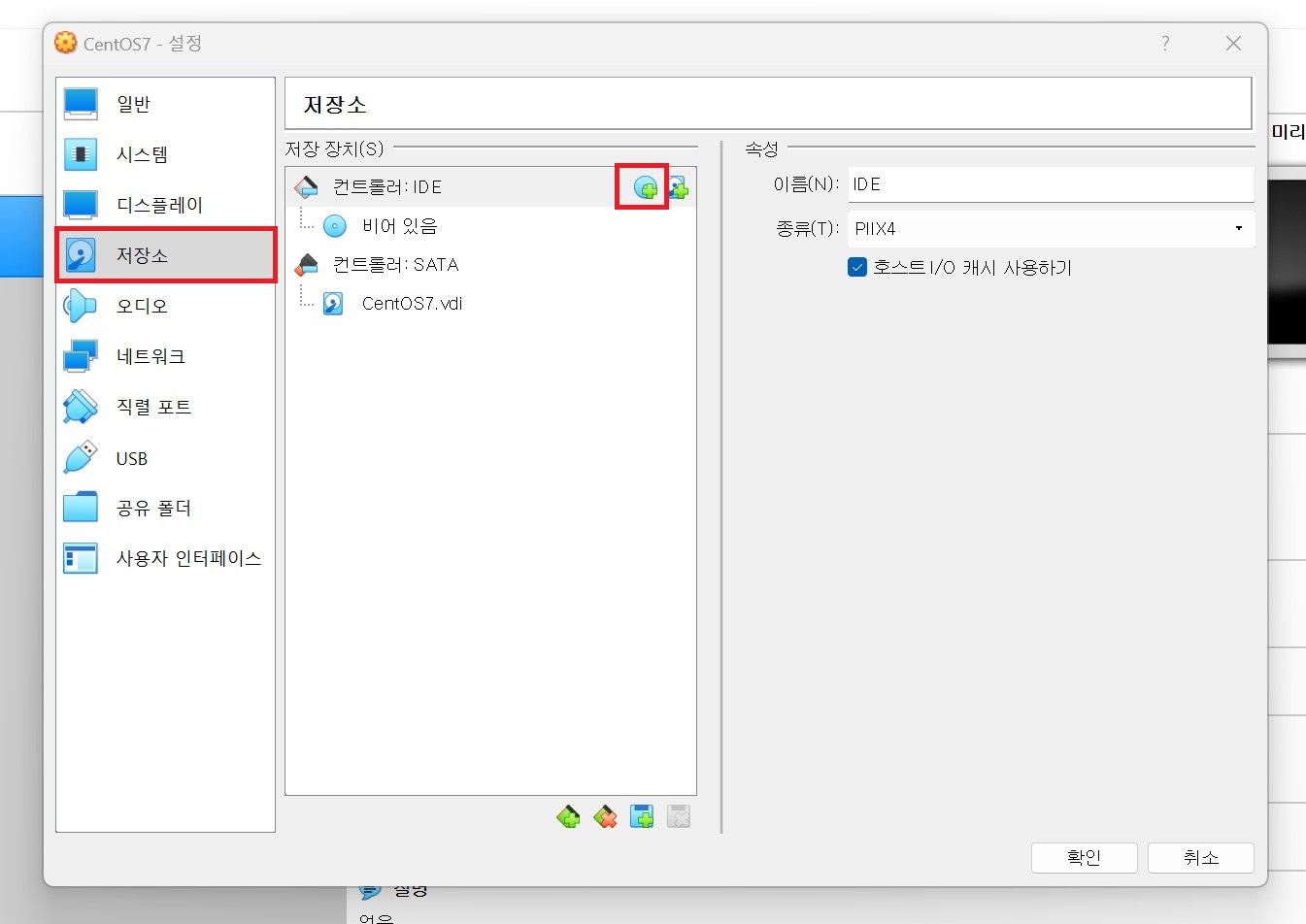Image resolution: width=1306 pixels, height=924 pixels.
Task: Edit the controller 이름 field
Action: point(1052,184)
